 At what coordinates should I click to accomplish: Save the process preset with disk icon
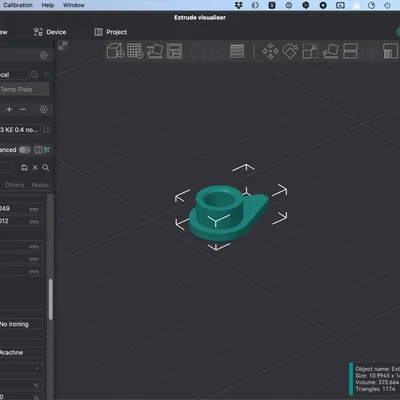click(24, 168)
